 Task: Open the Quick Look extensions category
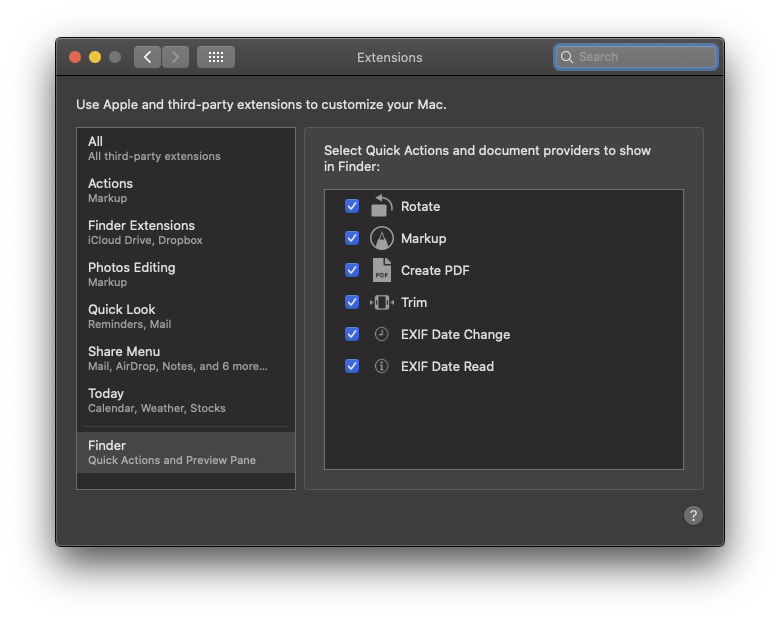pos(186,316)
